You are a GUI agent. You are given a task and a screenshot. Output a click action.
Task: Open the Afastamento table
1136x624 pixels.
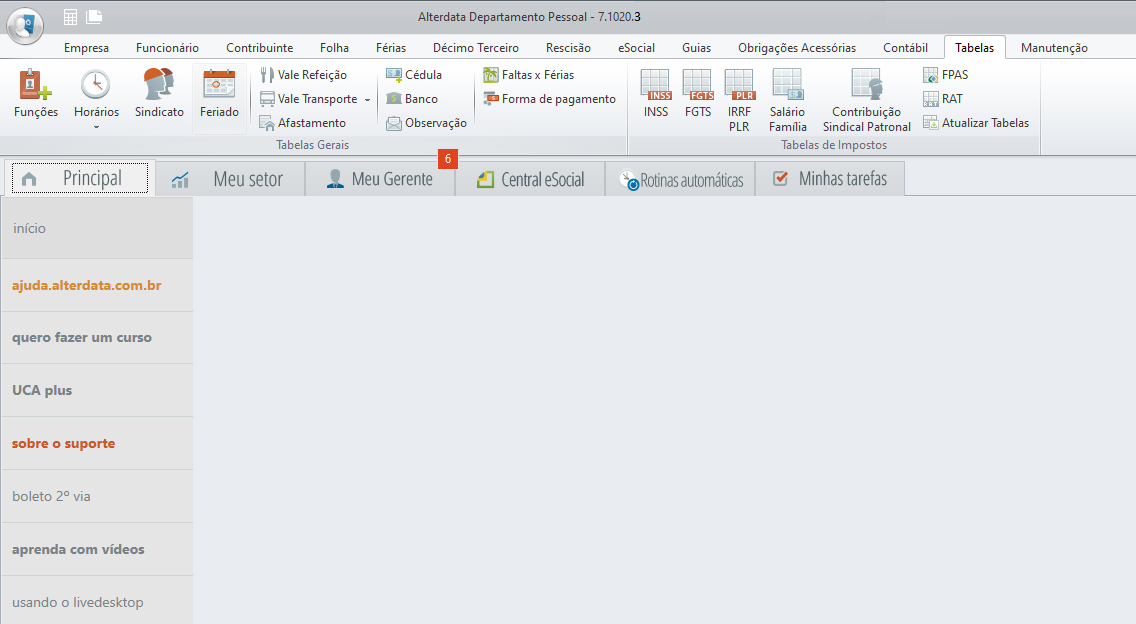(303, 122)
